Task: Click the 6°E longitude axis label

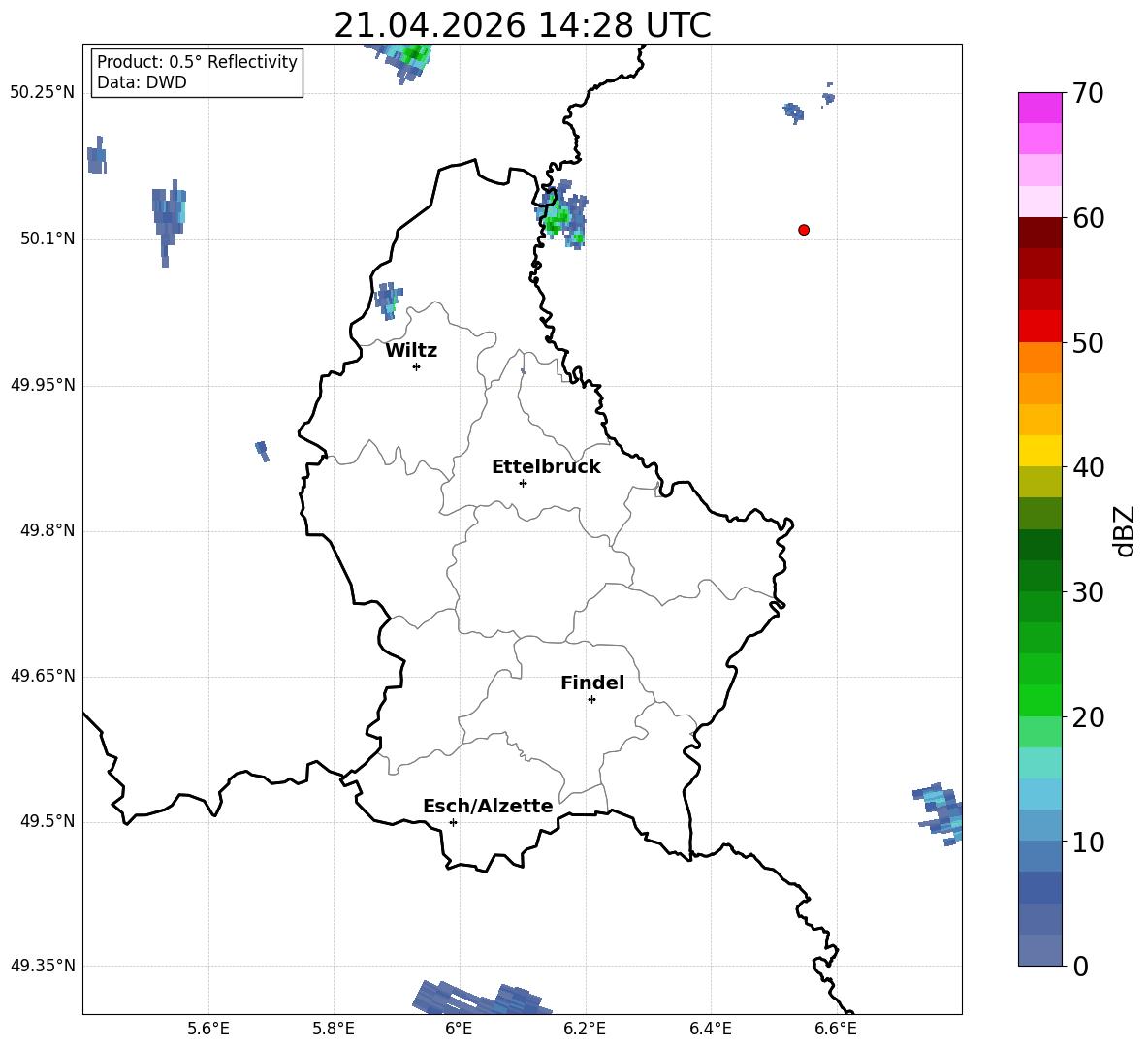Action: coord(459,1029)
